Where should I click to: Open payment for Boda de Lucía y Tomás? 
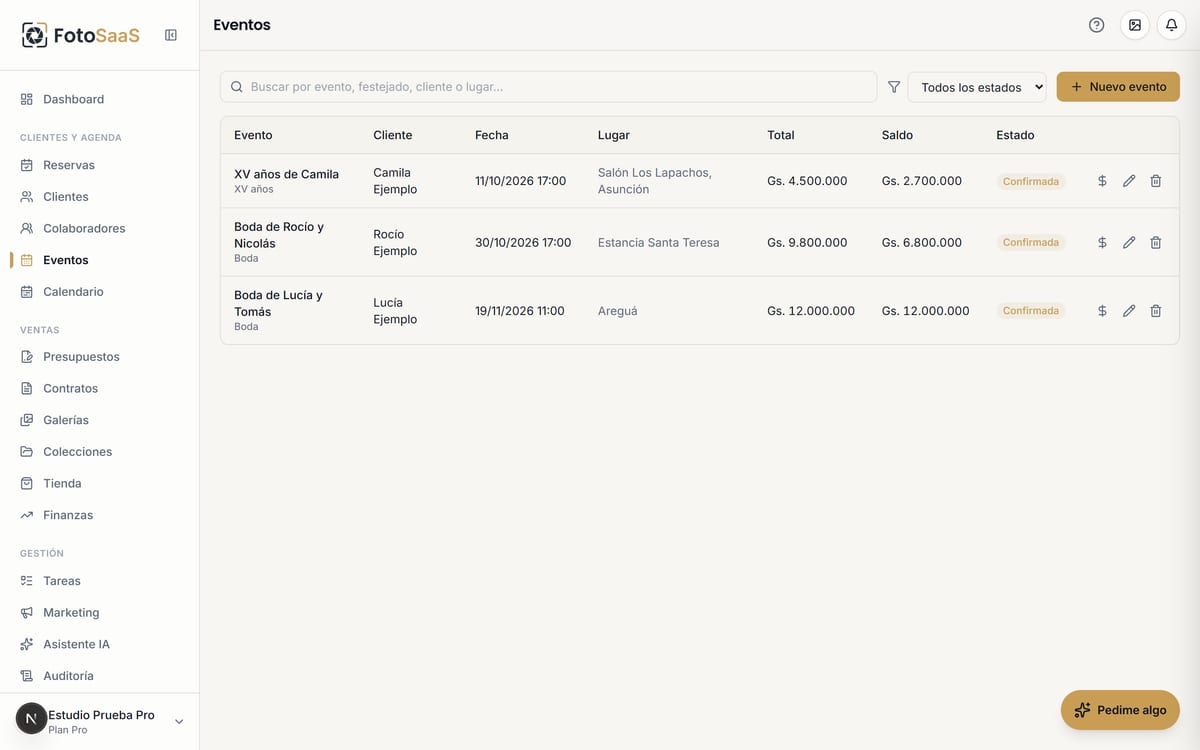point(1102,311)
